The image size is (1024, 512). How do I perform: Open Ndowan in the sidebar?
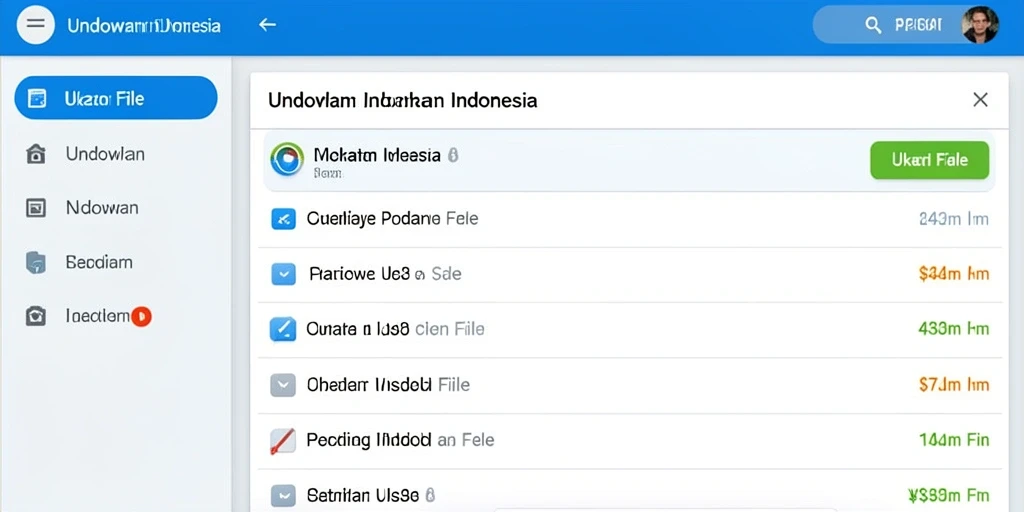click(x=102, y=208)
